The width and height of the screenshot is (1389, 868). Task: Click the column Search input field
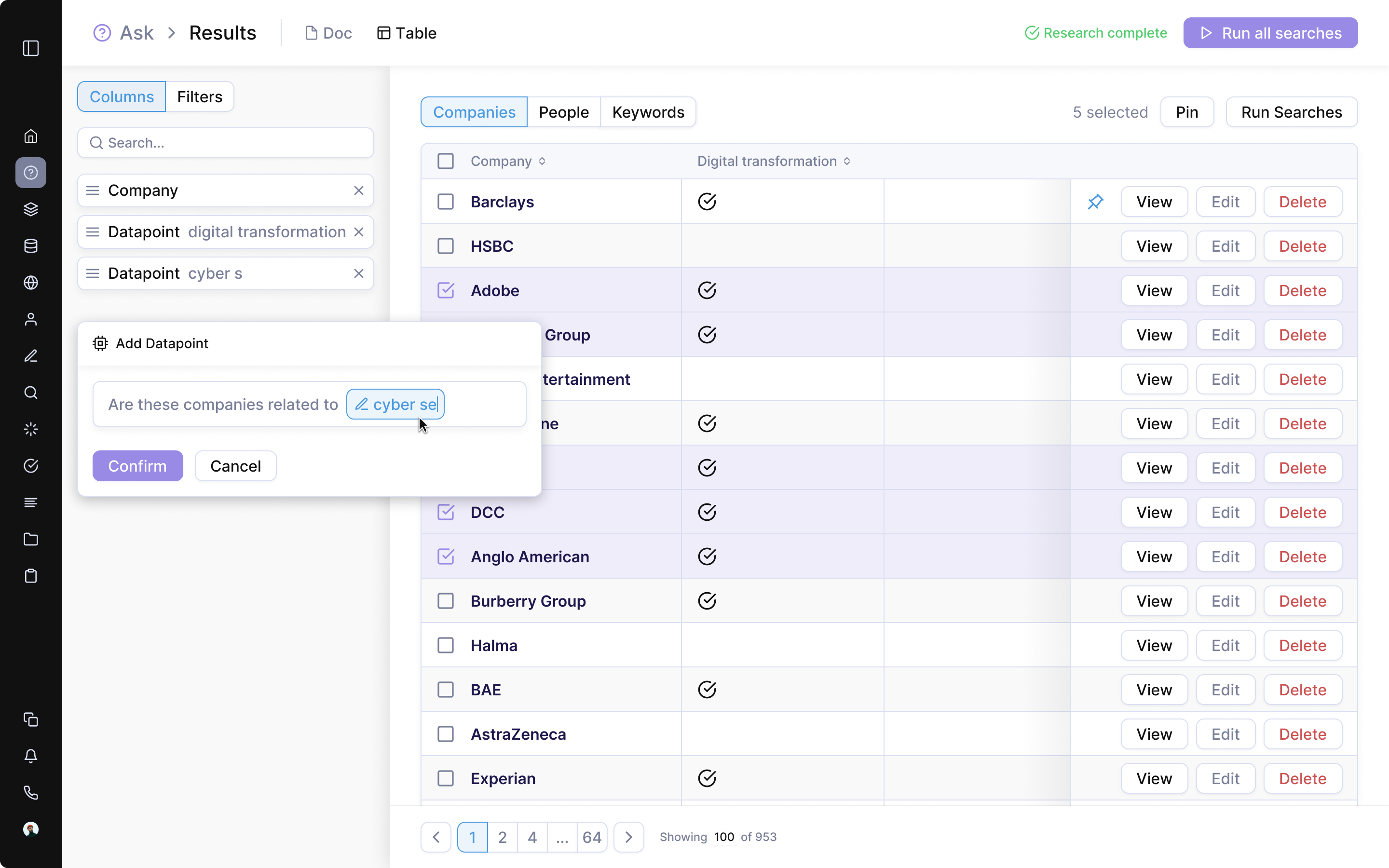click(x=226, y=143)
